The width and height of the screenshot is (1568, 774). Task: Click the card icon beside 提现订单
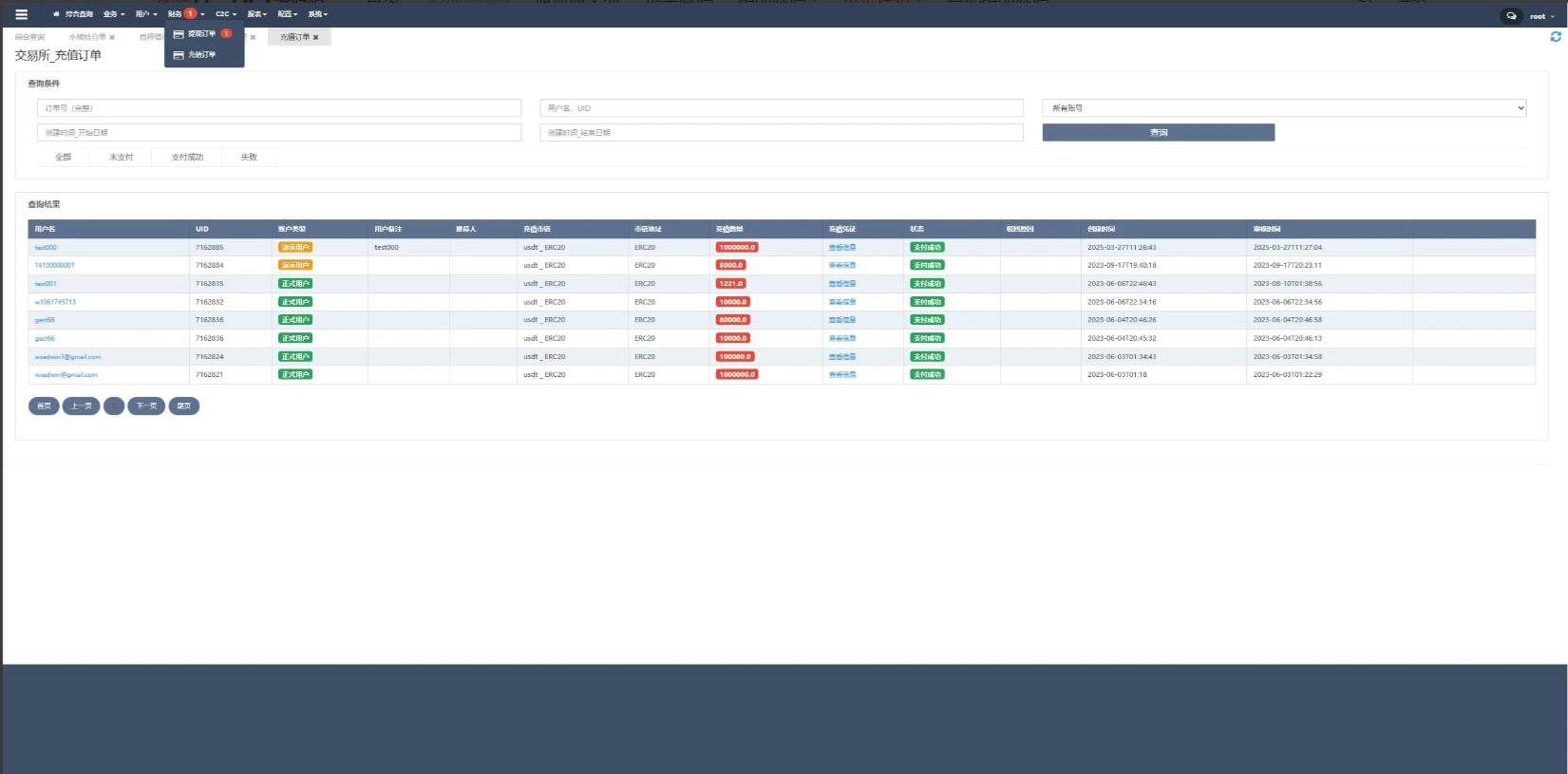click(179, 34)
